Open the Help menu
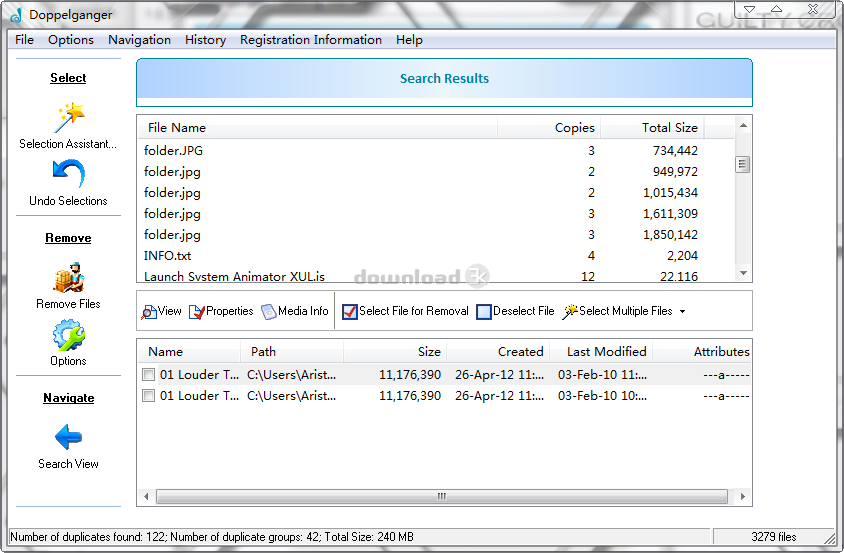 click(x=409, y=40)
